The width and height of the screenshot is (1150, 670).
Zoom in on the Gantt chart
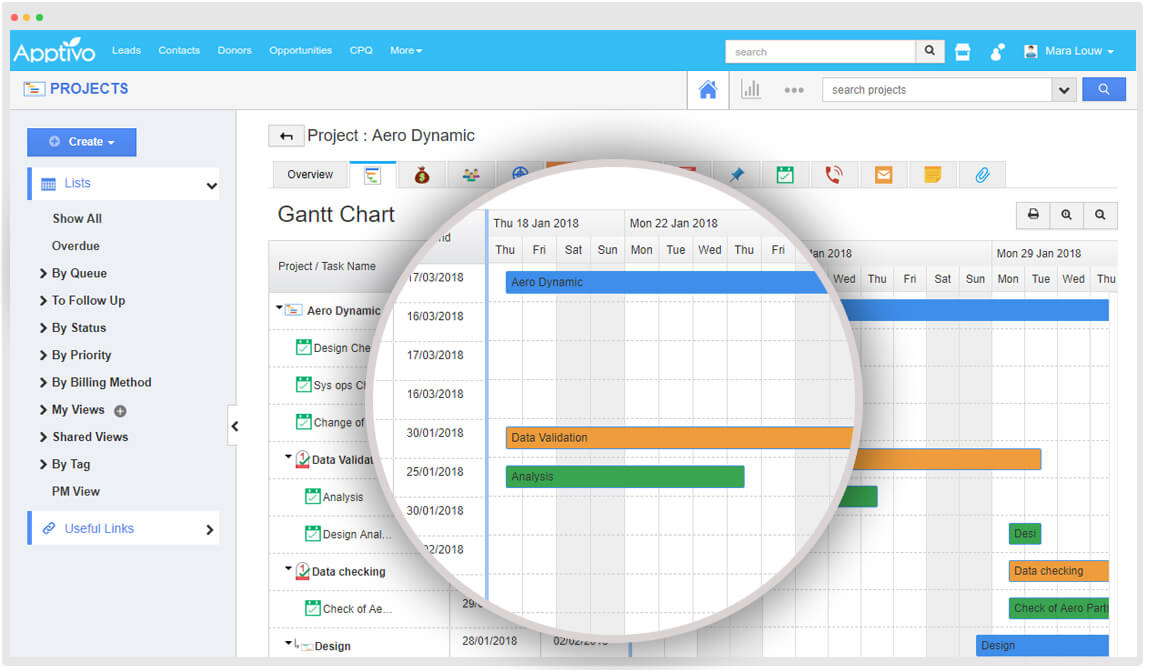coord(1067,215)
